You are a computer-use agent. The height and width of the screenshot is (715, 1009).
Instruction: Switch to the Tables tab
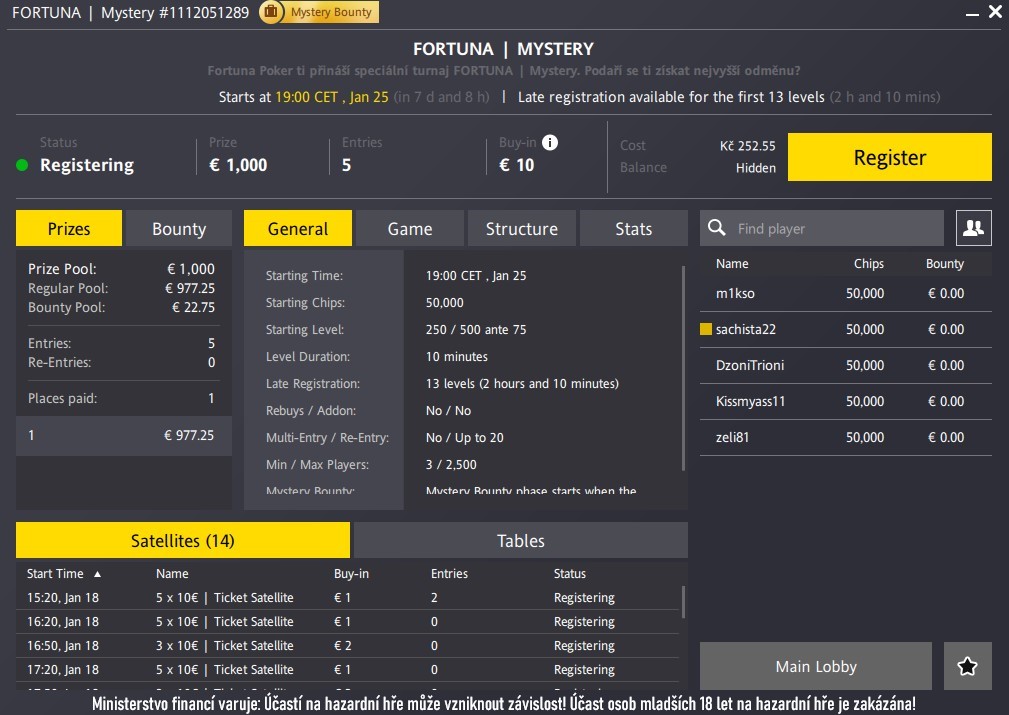pyautogui.click(x=521, y=540)
